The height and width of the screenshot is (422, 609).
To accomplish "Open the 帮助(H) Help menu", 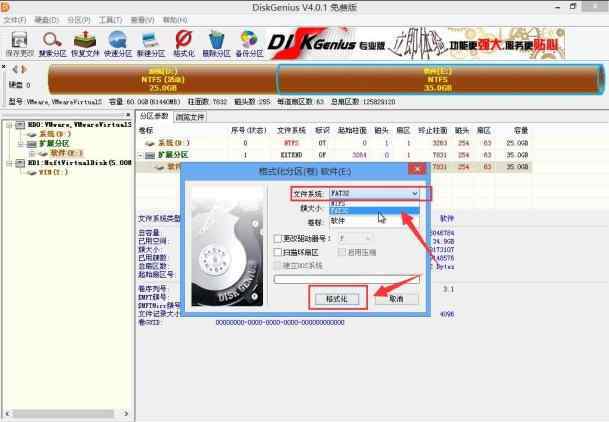I will click(x=175, y=20).
